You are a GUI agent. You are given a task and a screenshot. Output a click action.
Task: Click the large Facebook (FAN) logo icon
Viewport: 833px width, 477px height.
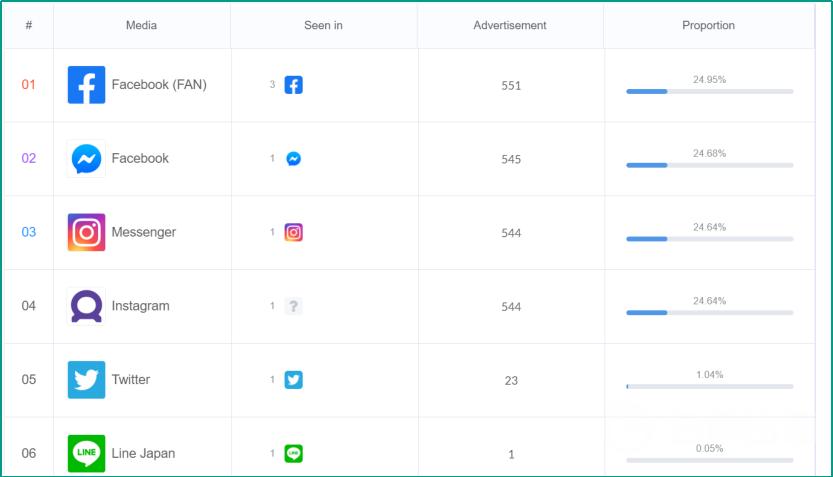point(86,85)
